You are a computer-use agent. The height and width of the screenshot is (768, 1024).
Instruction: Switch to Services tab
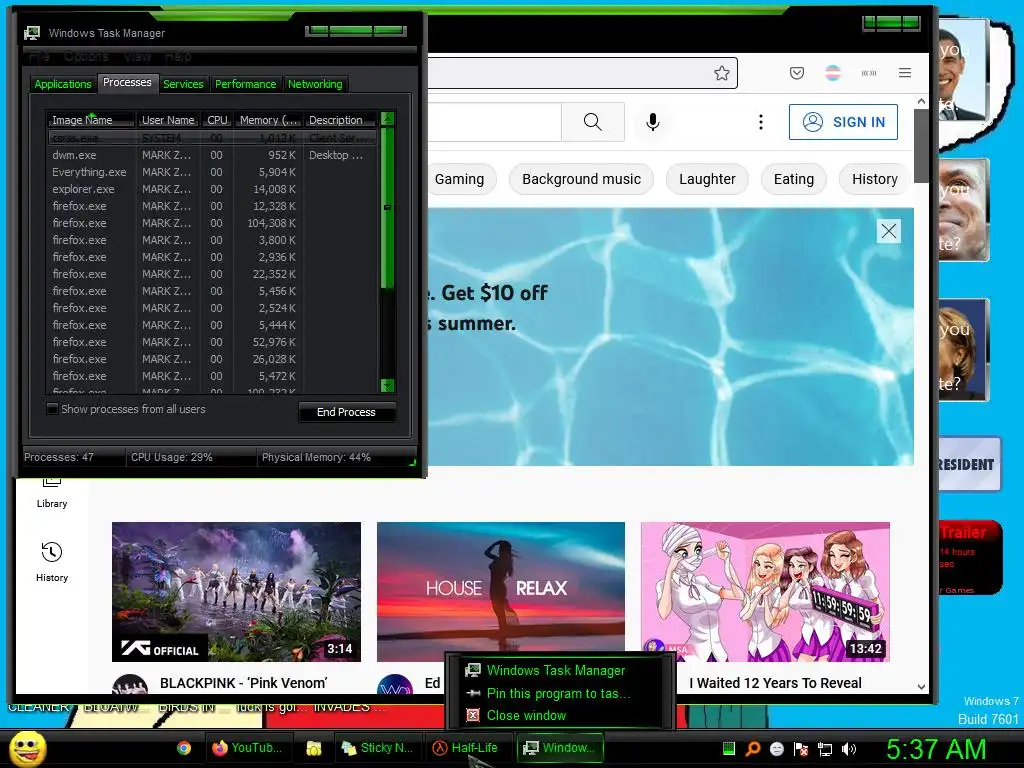183,84
